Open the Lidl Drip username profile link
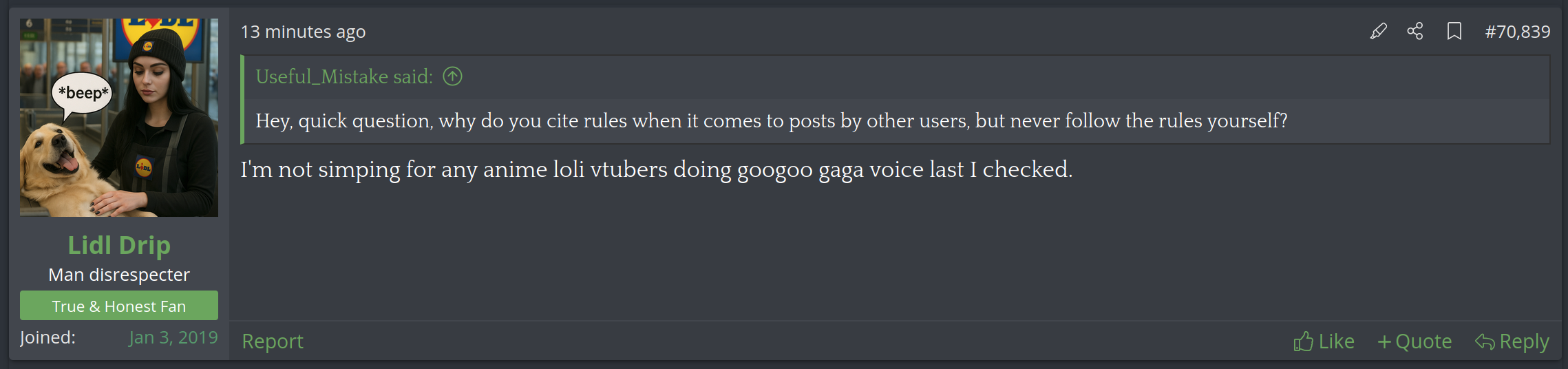 119,246
